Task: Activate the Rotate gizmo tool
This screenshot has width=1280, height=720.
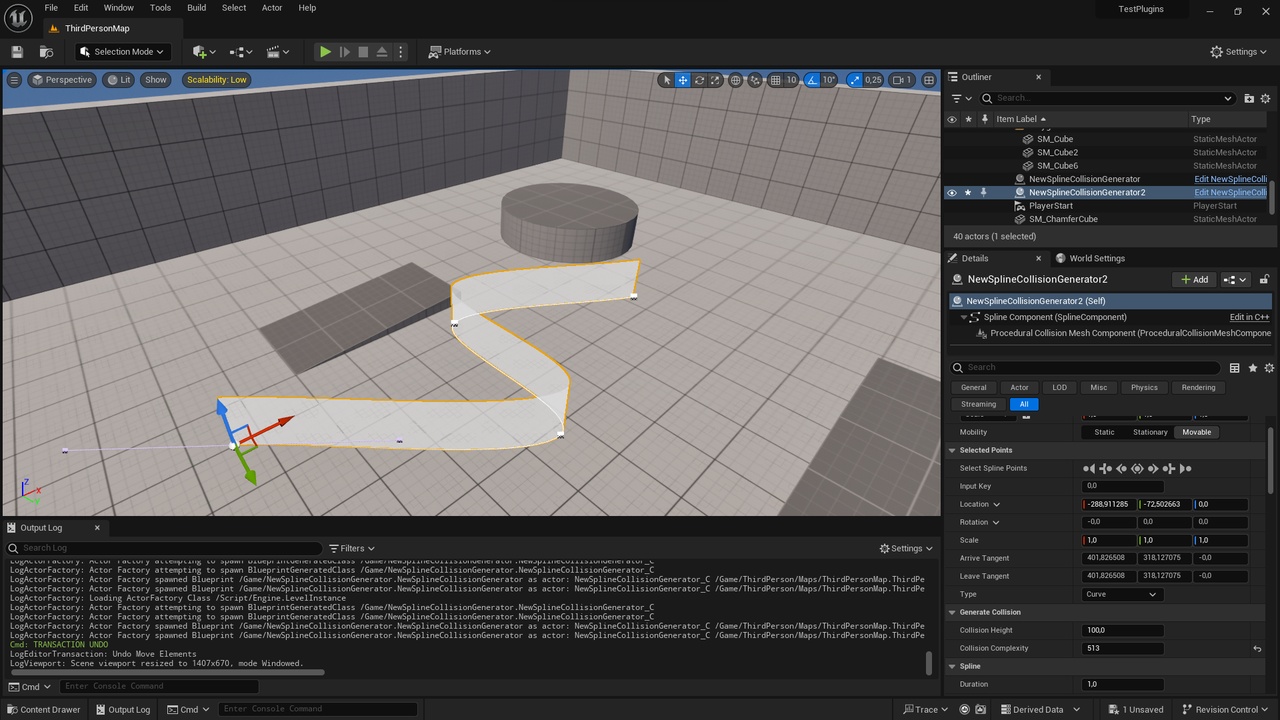Action: [x=700, y=80]
